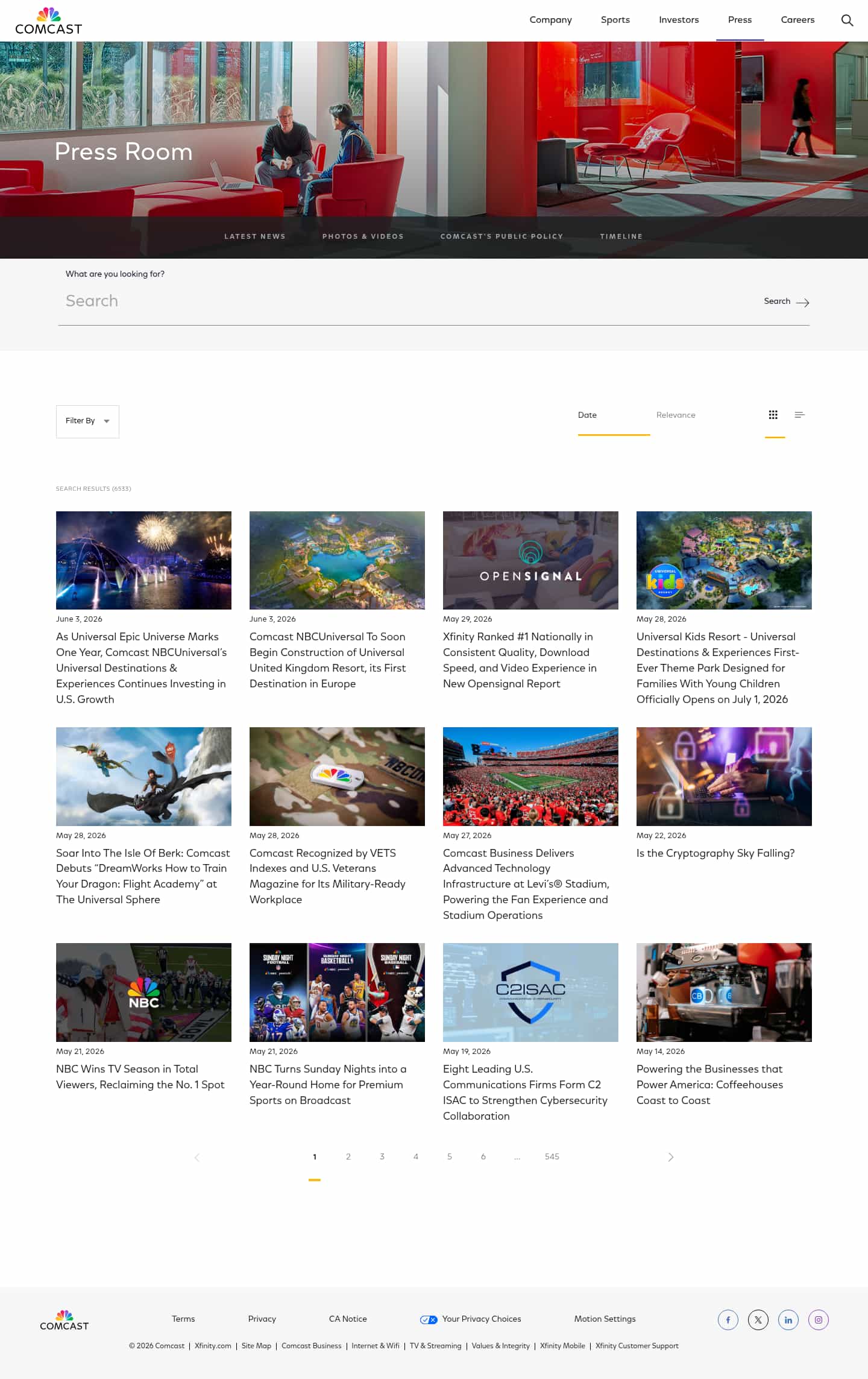Open Motion Settings footer link
868x1379 pixels.
point(605,1319)
